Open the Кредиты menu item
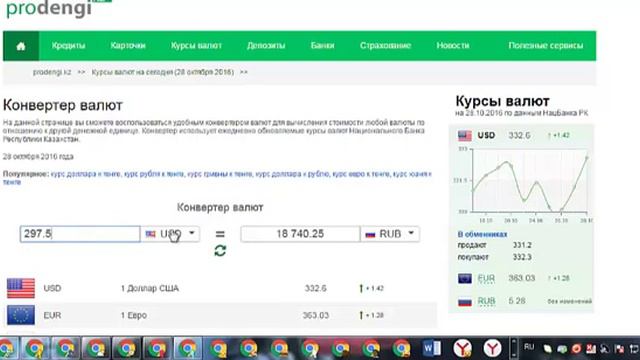Viewport: 640px width, 360px height. click(69, 46)
